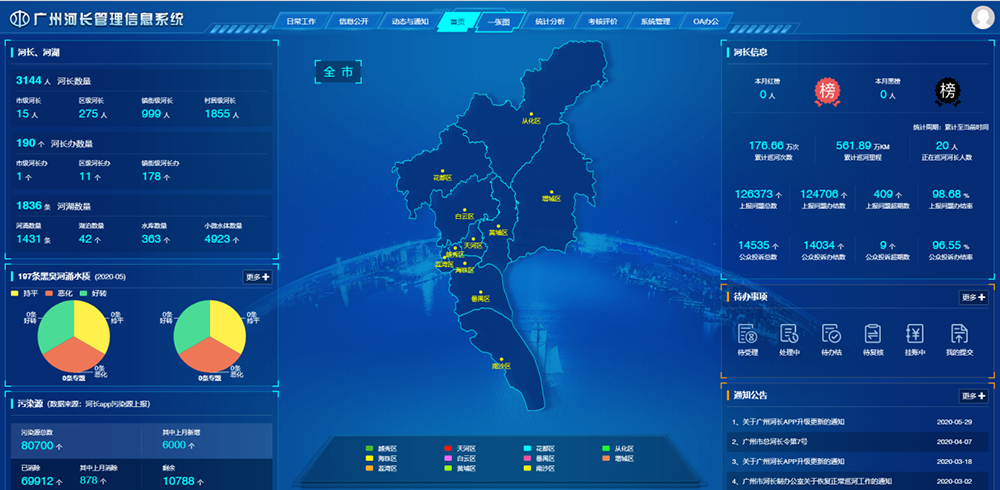Expand 更多 in the water quality panel

pyautogui.click(x=257, y=277)
